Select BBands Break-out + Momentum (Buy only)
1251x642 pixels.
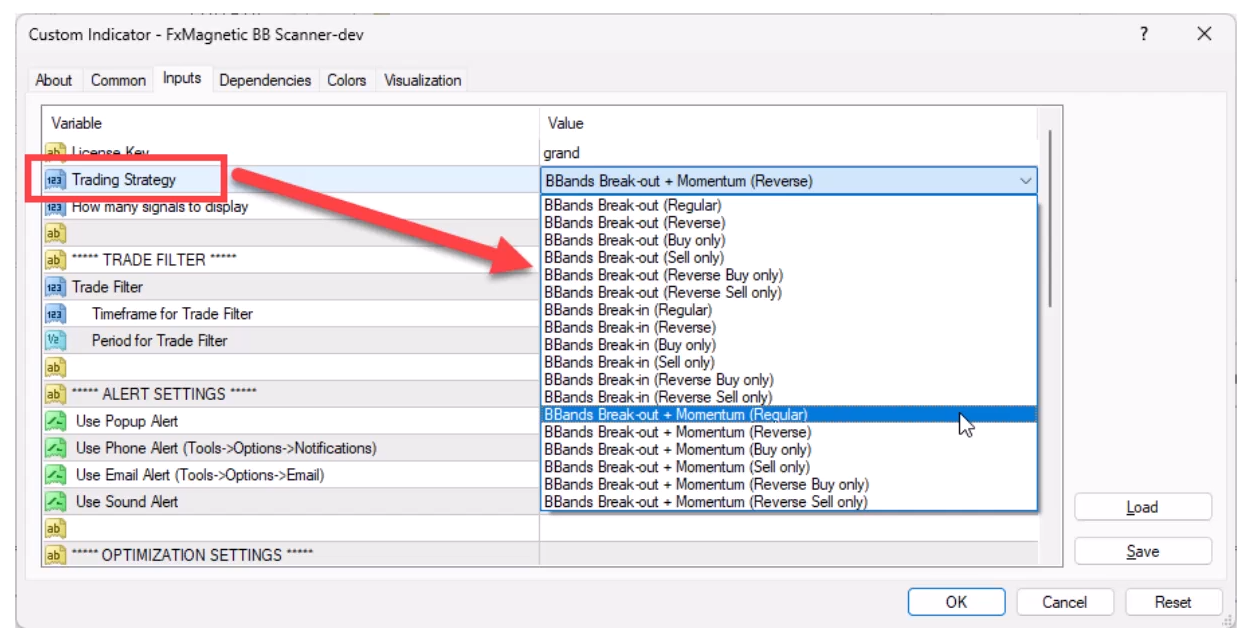[x=789, y=450]
